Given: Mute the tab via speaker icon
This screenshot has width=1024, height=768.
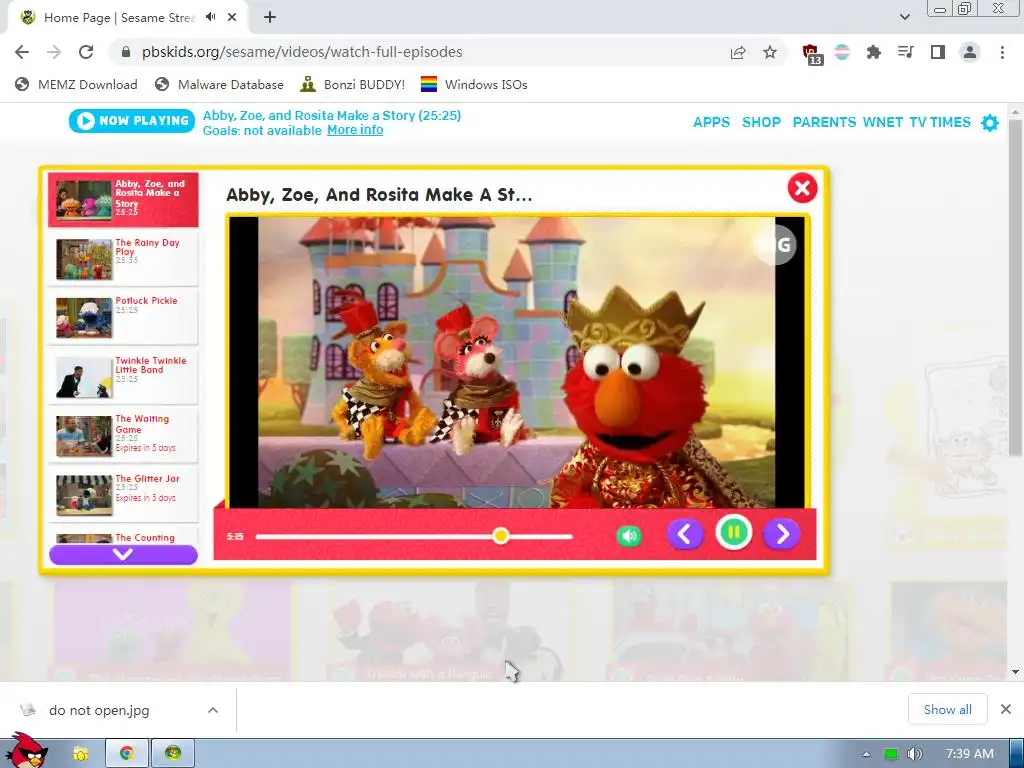Looking at the screenshot, I should 210,17.
